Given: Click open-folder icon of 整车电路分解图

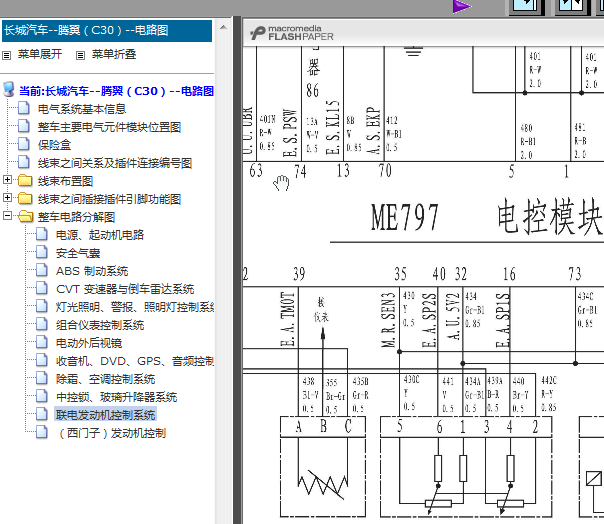Looking at the screenshot, I should click(x=26, y=216).
